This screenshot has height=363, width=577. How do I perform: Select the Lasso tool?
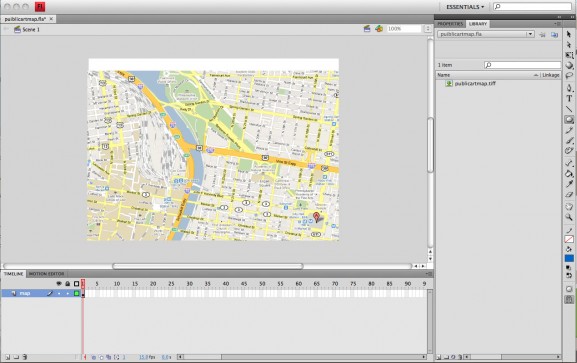569,76
